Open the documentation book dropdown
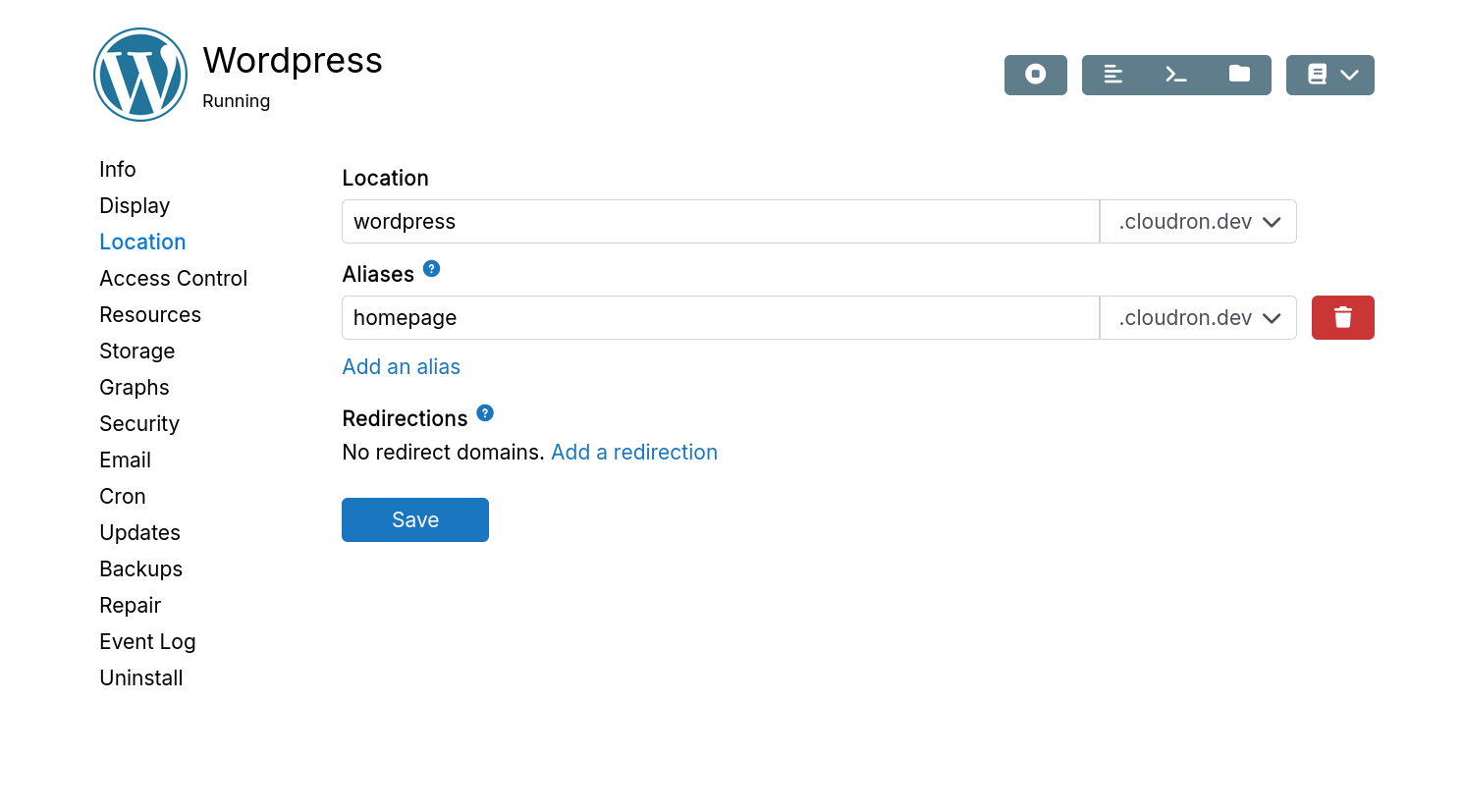 click(1330, 75)
